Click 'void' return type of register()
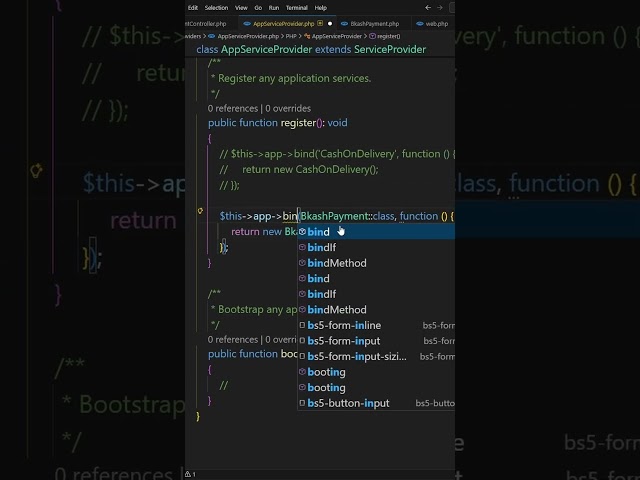This screenshot has height=480, width=640. pyautogui.click(x=338, y=123)
